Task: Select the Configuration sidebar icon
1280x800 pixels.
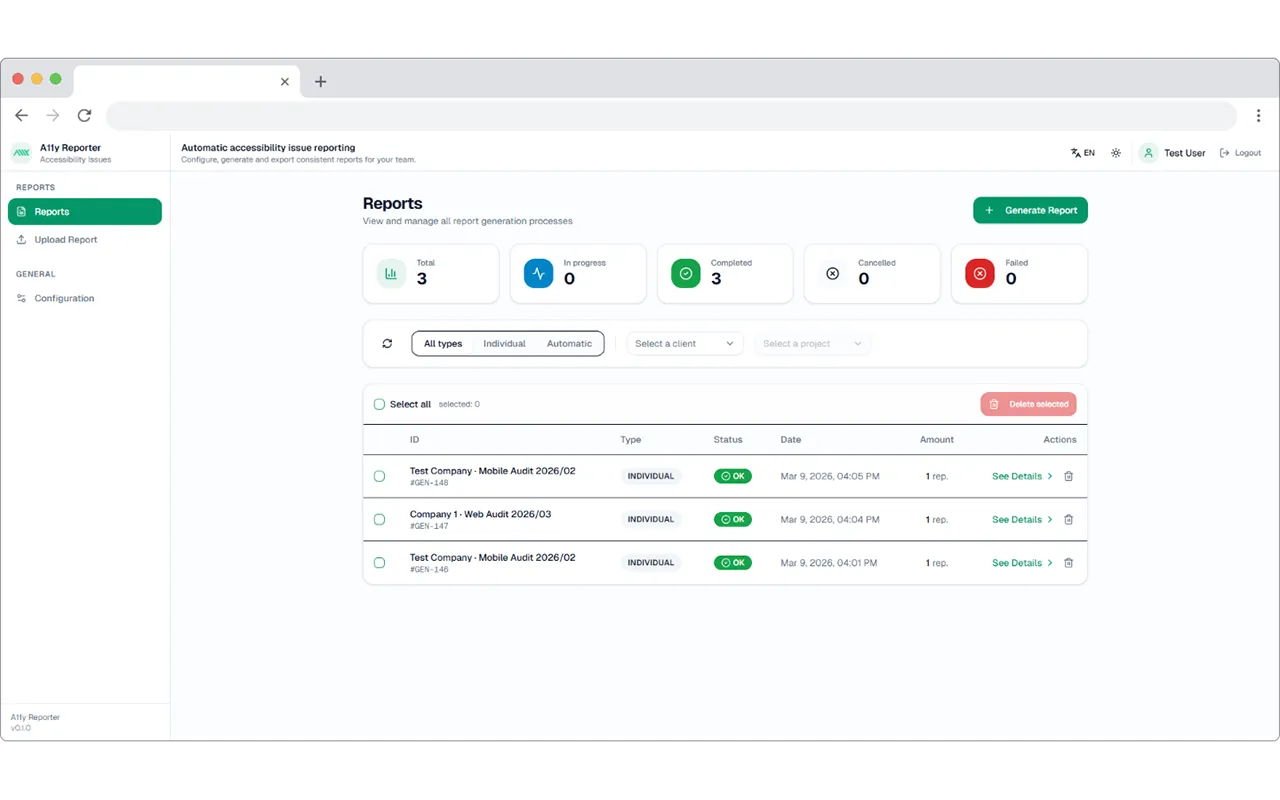Action: [22, 298]
